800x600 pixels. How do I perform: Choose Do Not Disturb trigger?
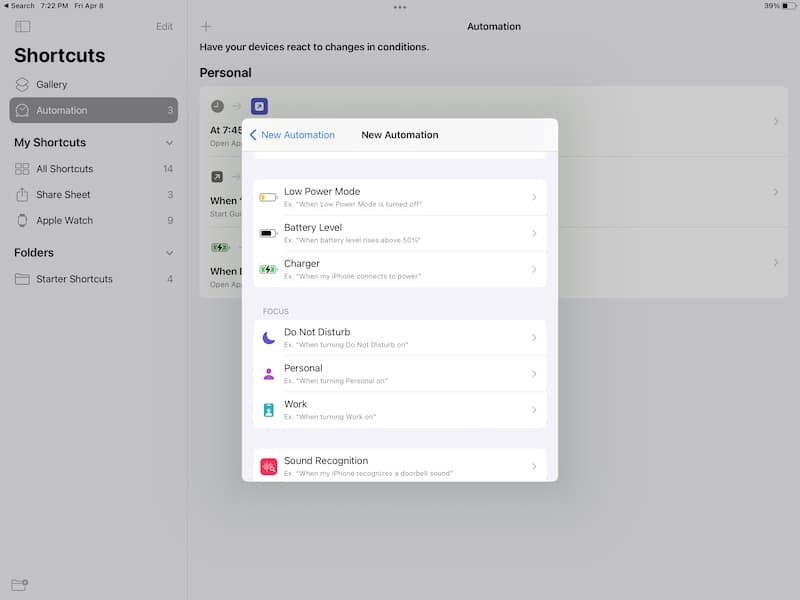[399, 338]
